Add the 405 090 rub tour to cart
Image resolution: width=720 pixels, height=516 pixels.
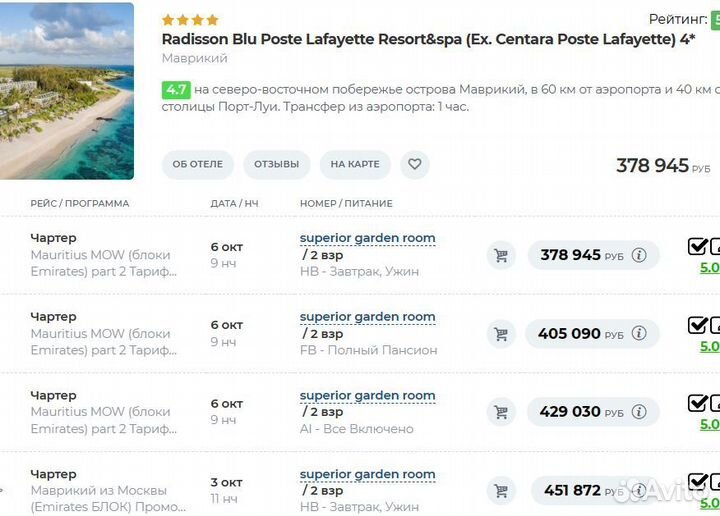point(501,334)
